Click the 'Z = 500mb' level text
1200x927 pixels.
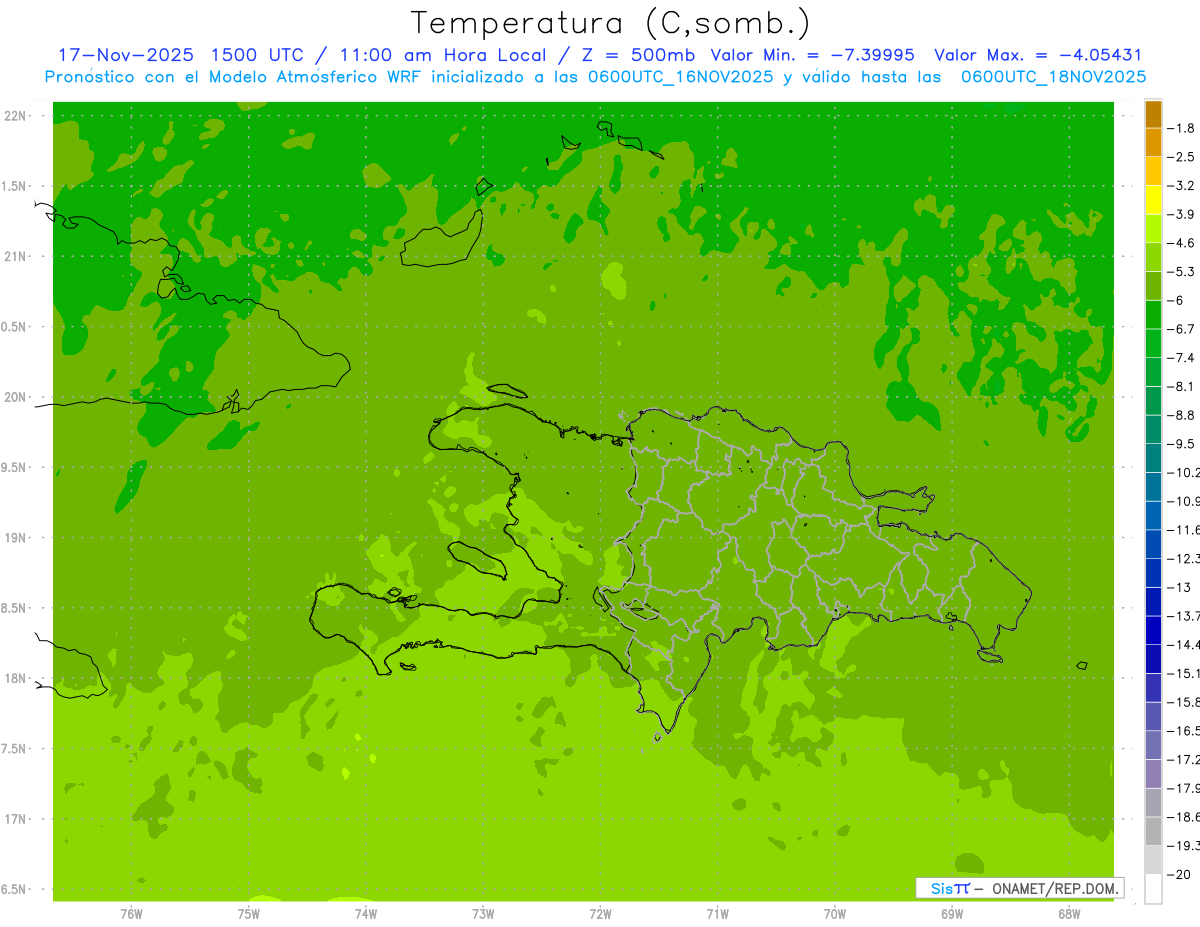pyautogui.click(x=638, y=55)
